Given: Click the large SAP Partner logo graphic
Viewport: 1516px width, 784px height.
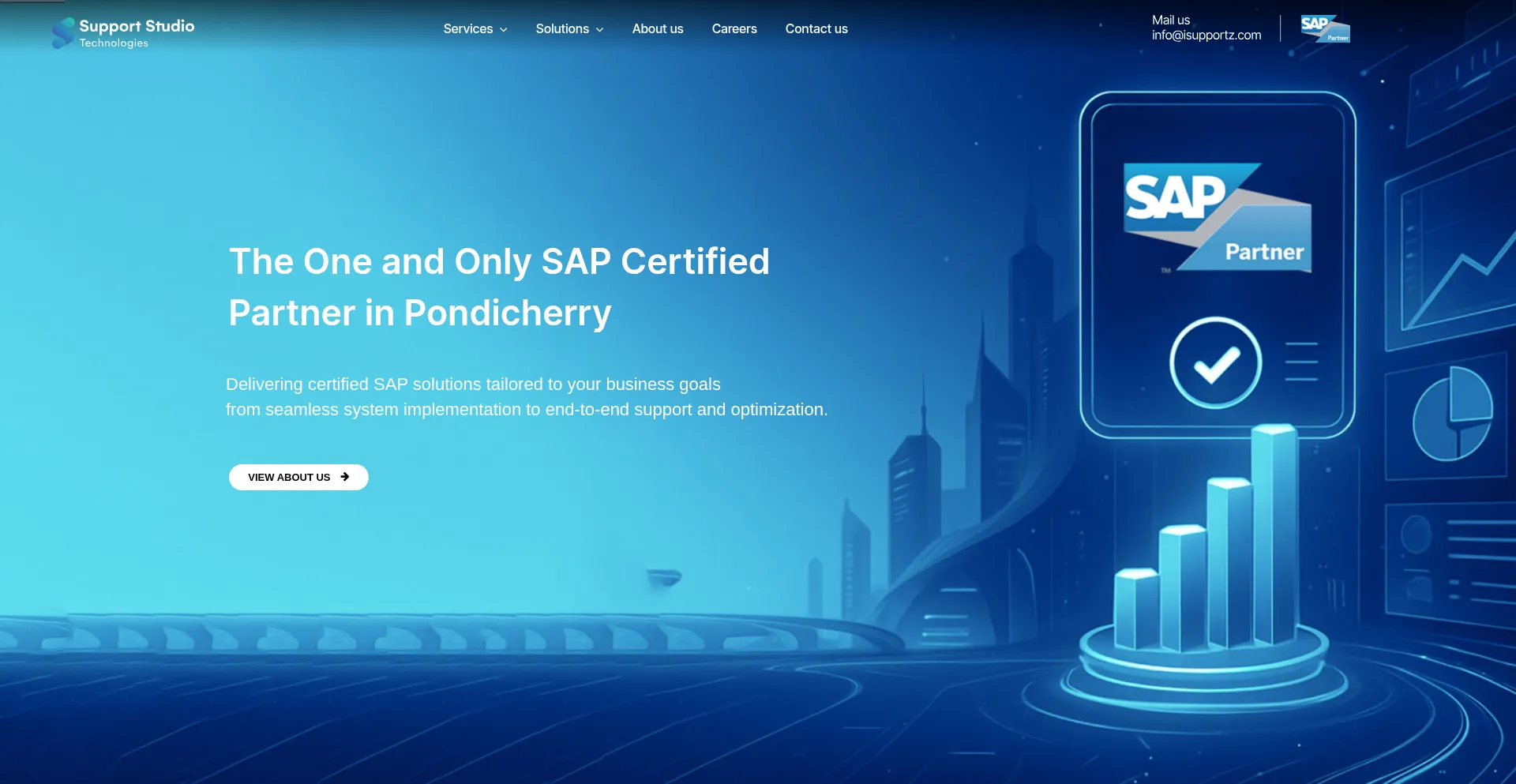Looking at the screenshot, I should [x=1217, y=217].
